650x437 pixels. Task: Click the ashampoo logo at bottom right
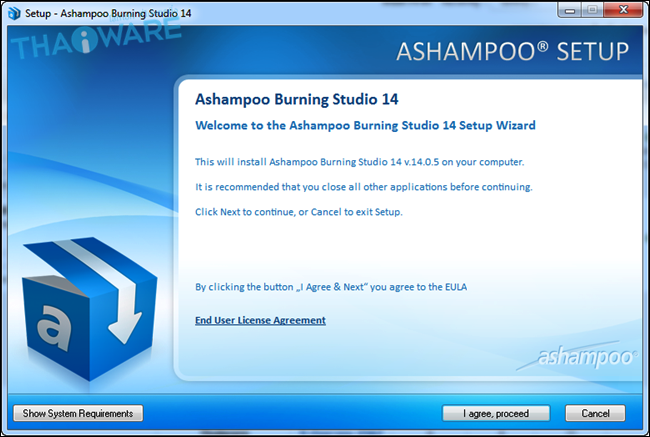click(x=577, y=356)
